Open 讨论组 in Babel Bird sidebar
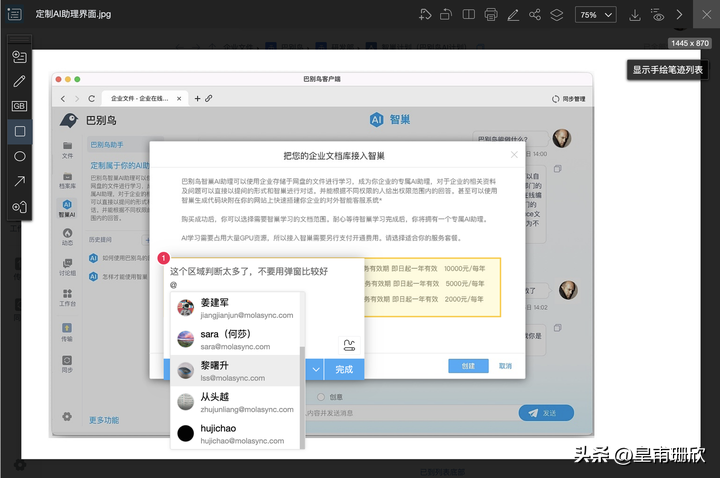Screen dimensions: 720x478 (67, 267)
